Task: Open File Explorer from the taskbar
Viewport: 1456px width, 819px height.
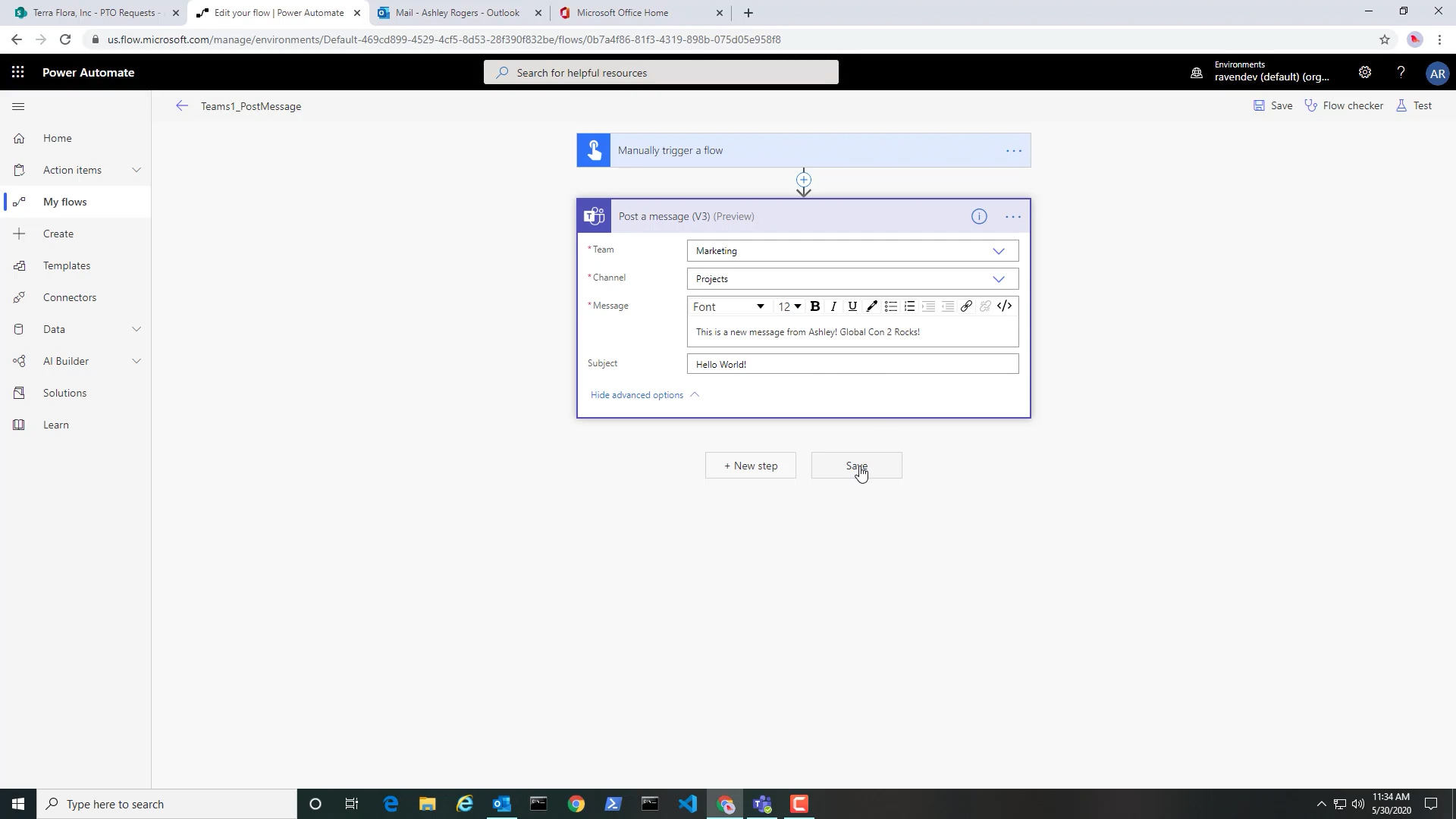Action: 428,804
